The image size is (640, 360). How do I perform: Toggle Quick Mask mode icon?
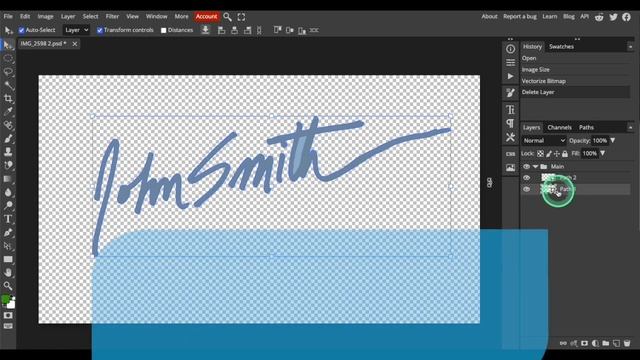8,316
